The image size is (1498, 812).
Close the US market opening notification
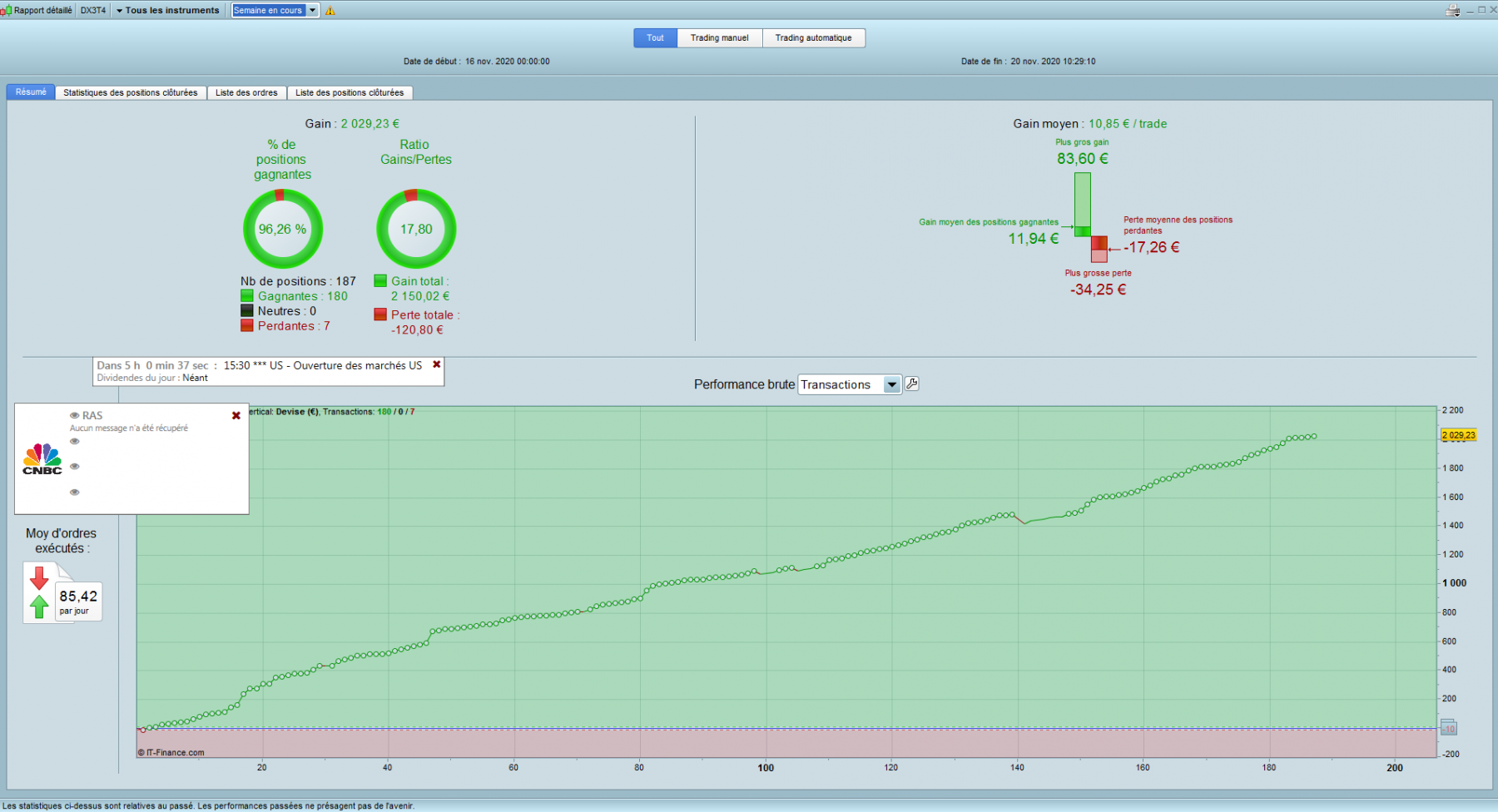(436, 364)
